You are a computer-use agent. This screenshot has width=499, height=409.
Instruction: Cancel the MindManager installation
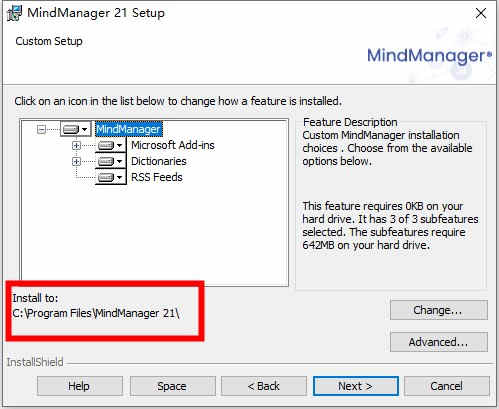pyautogui.click(x=447, y=386)
